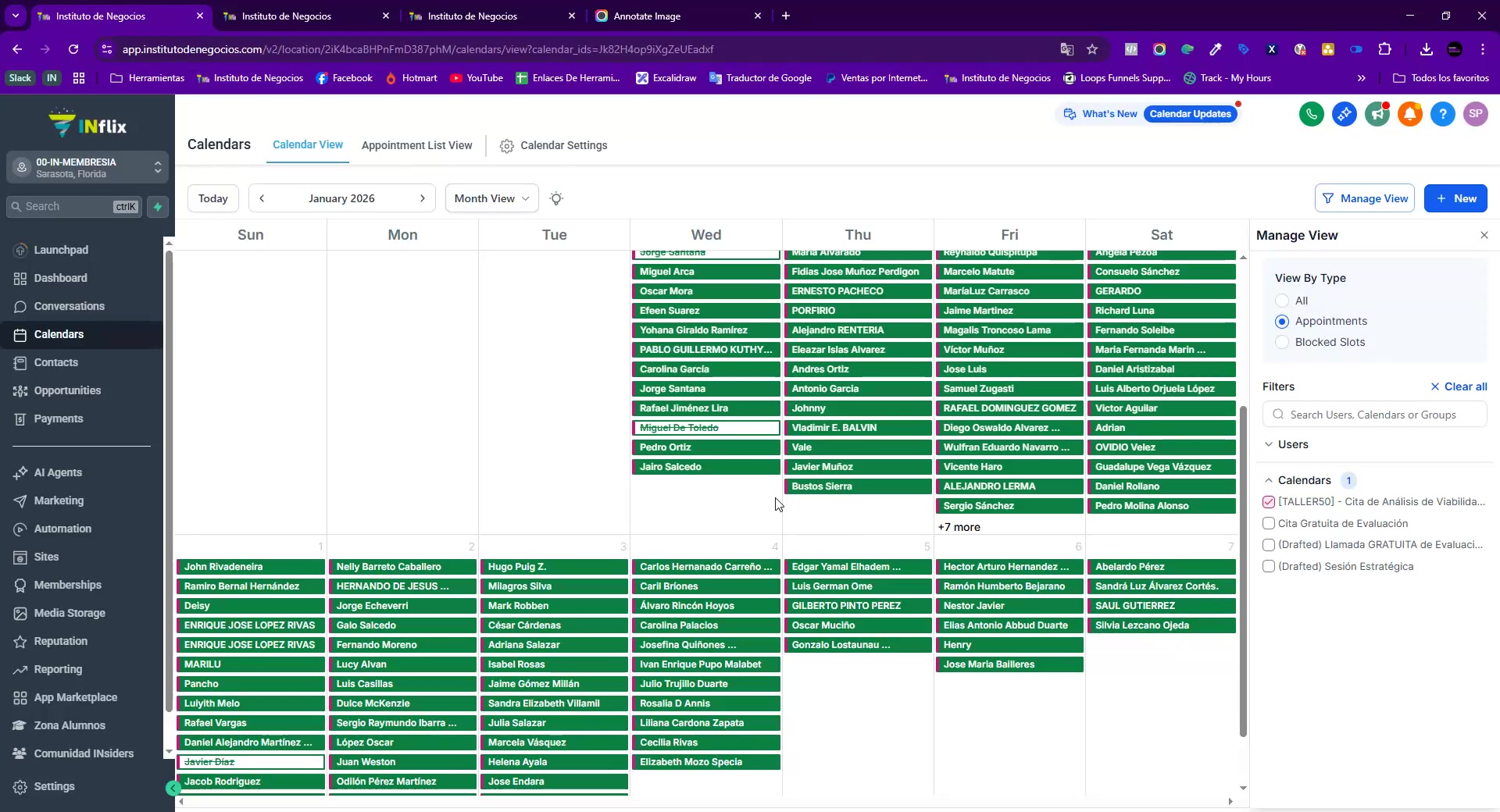Go to the previous month

click(x=262, y=198)
